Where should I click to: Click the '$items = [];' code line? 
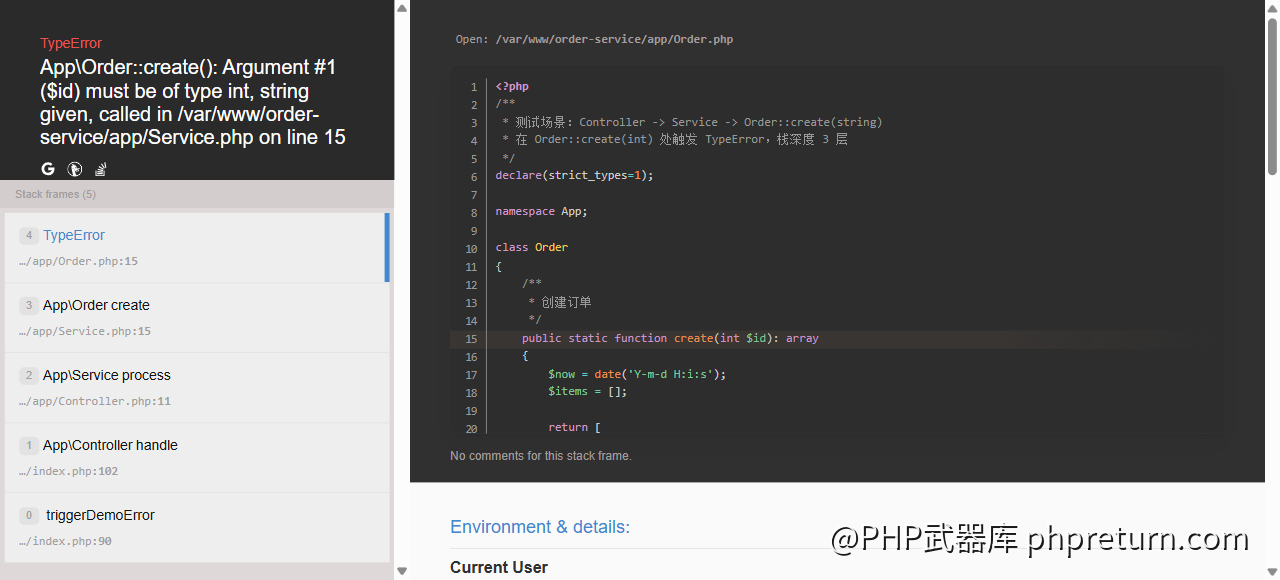(x=587, y=391)
